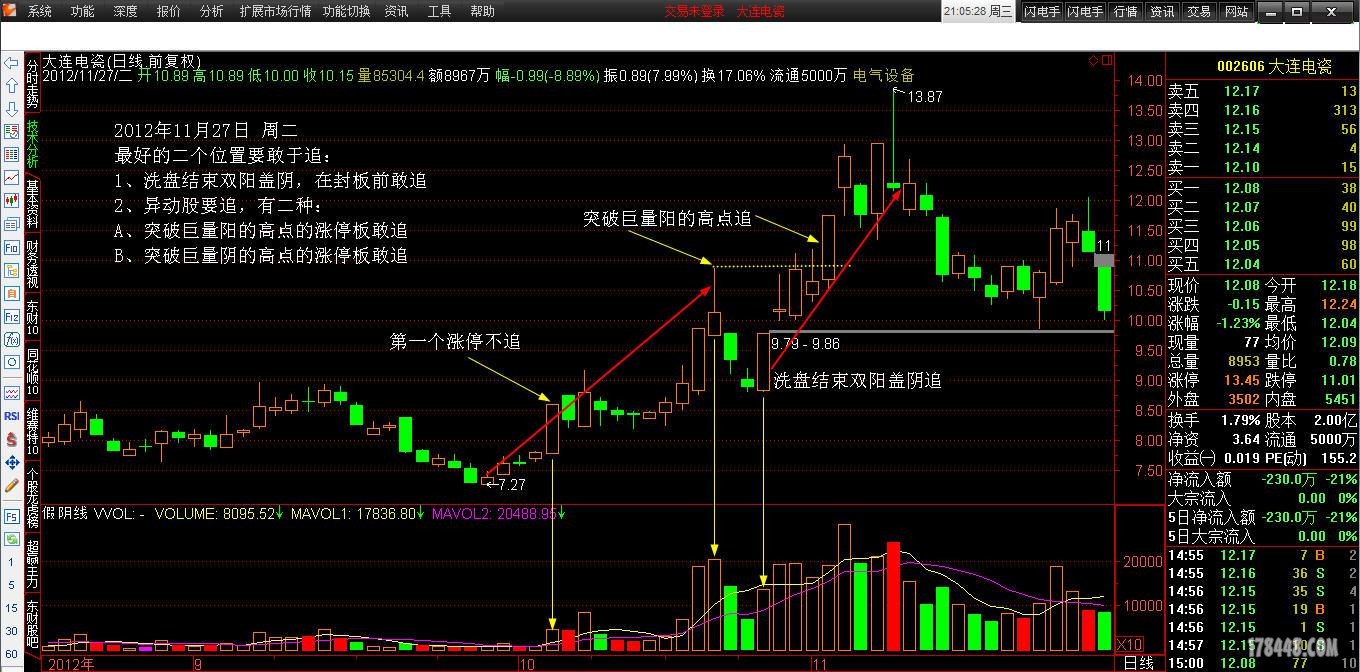This screenshot has height=672, width=1360.
Task: Toggle the small red square icon above chart
Action: pos(1106,61)
